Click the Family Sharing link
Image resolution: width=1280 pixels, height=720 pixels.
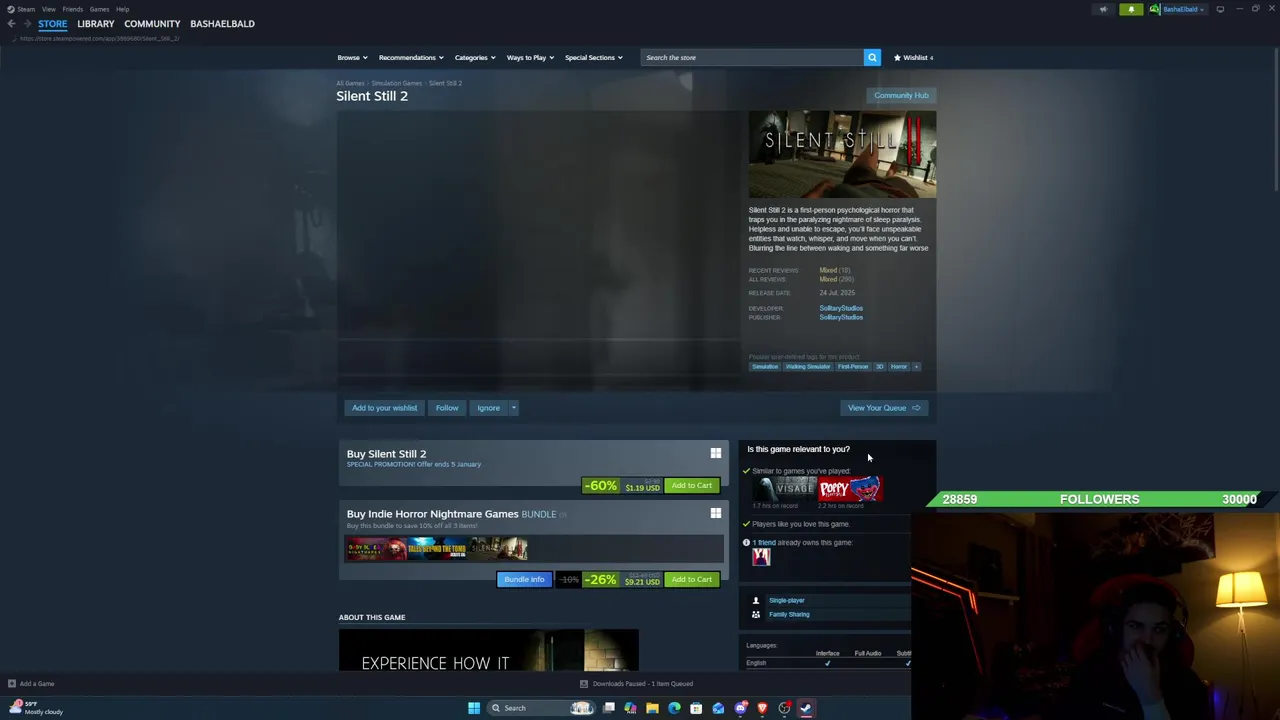click(x=789, y=615)
